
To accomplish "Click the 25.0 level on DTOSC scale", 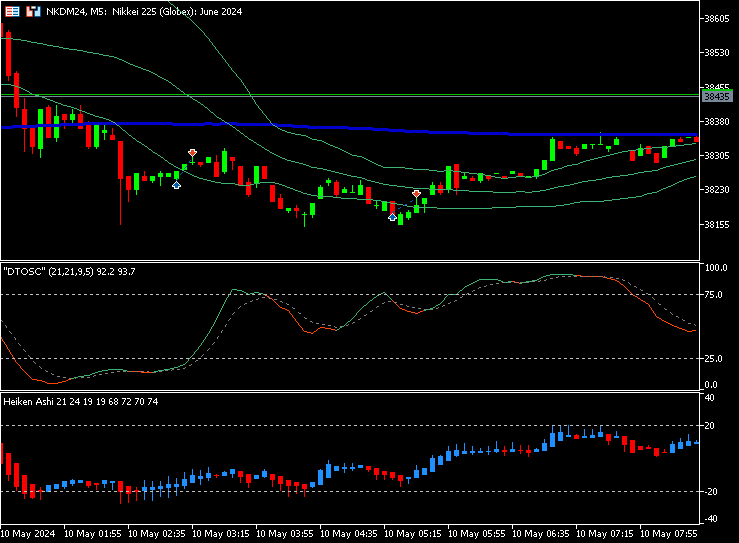I will click(x=713, y=359).
